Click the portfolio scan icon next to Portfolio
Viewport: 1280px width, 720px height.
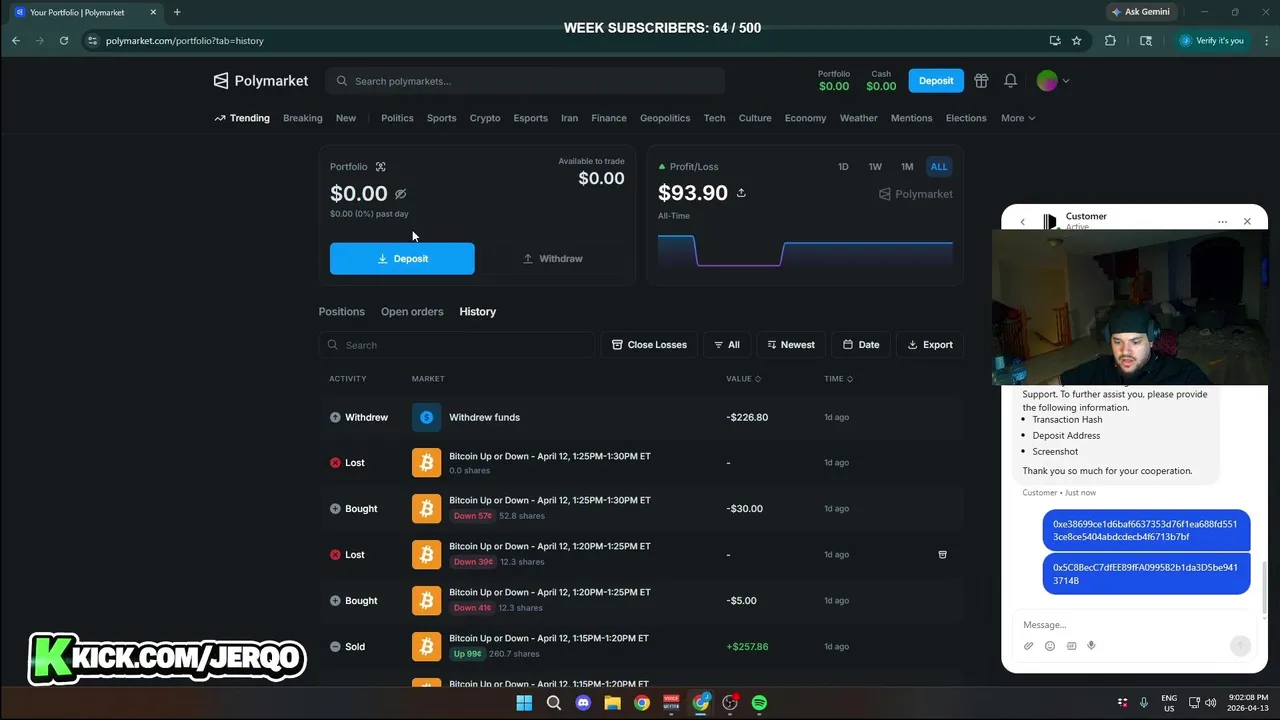click(380, 167)
